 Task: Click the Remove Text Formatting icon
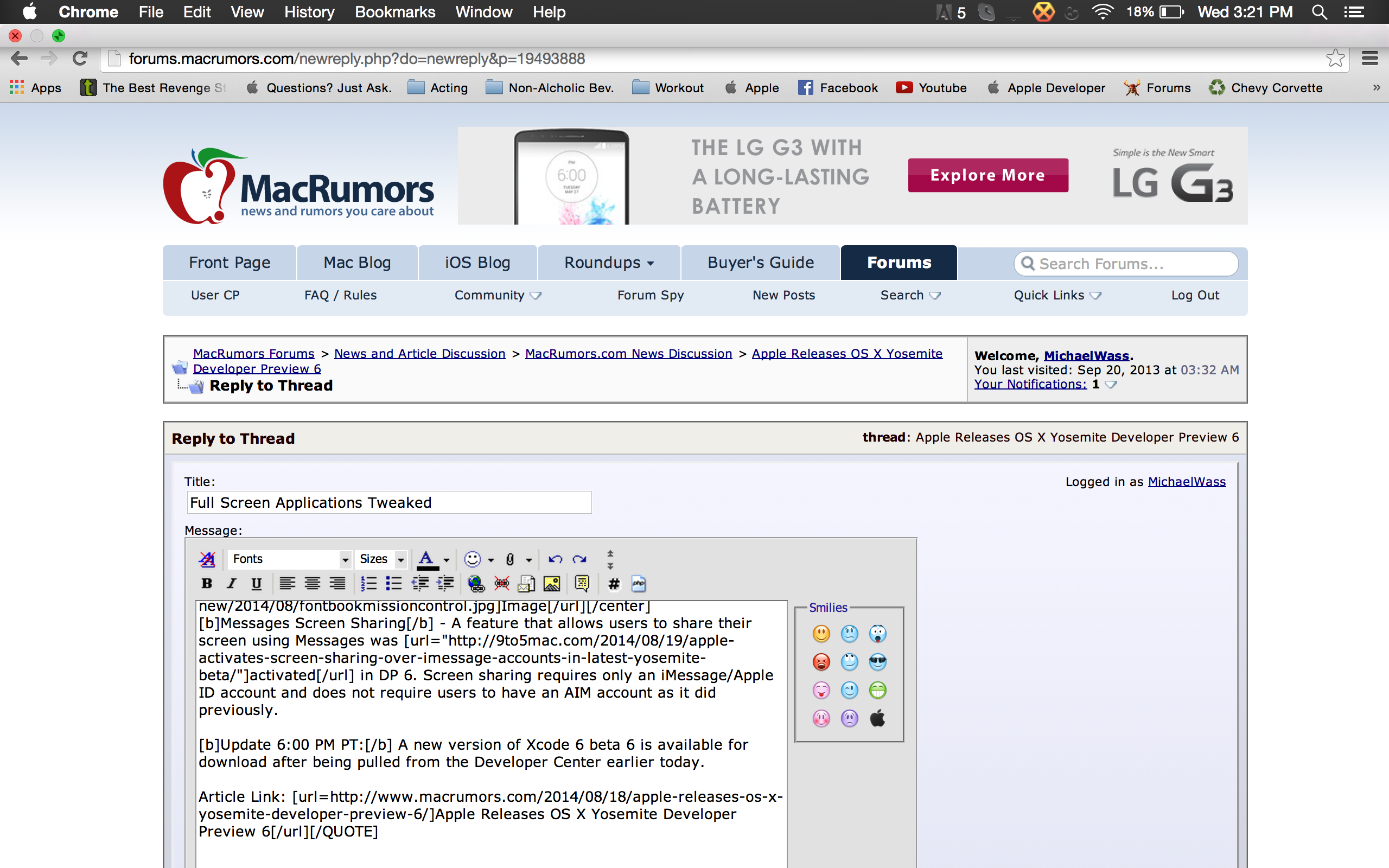pos(207,559)
